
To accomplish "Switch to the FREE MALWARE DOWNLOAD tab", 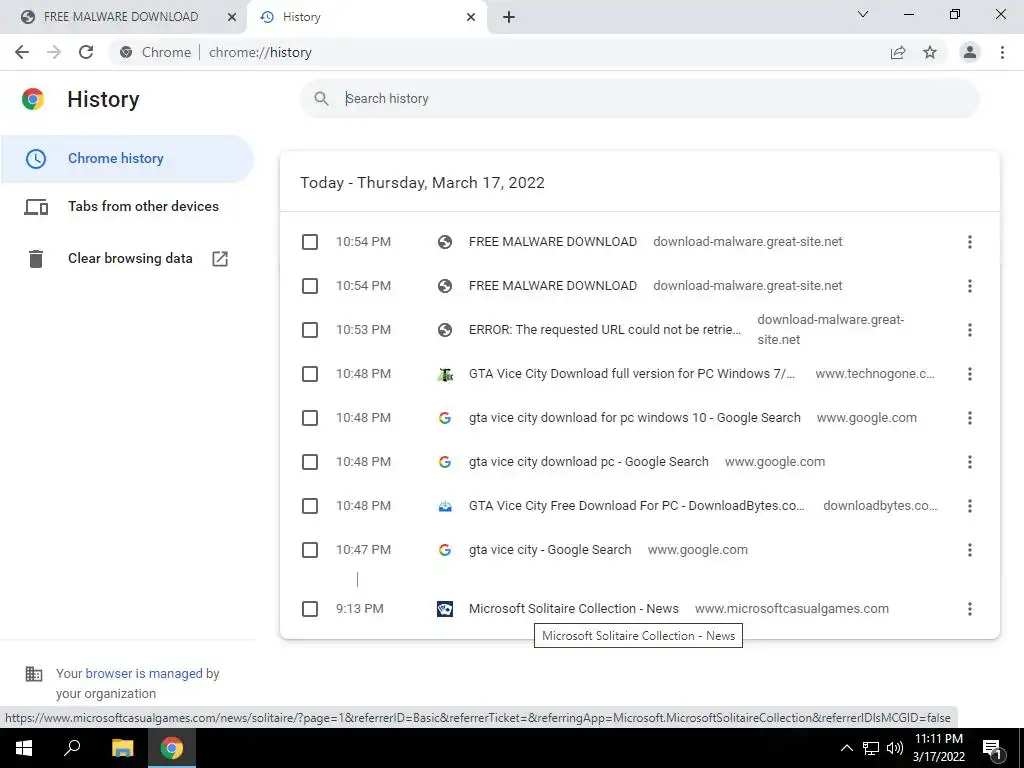I will [x=121, y=17].
